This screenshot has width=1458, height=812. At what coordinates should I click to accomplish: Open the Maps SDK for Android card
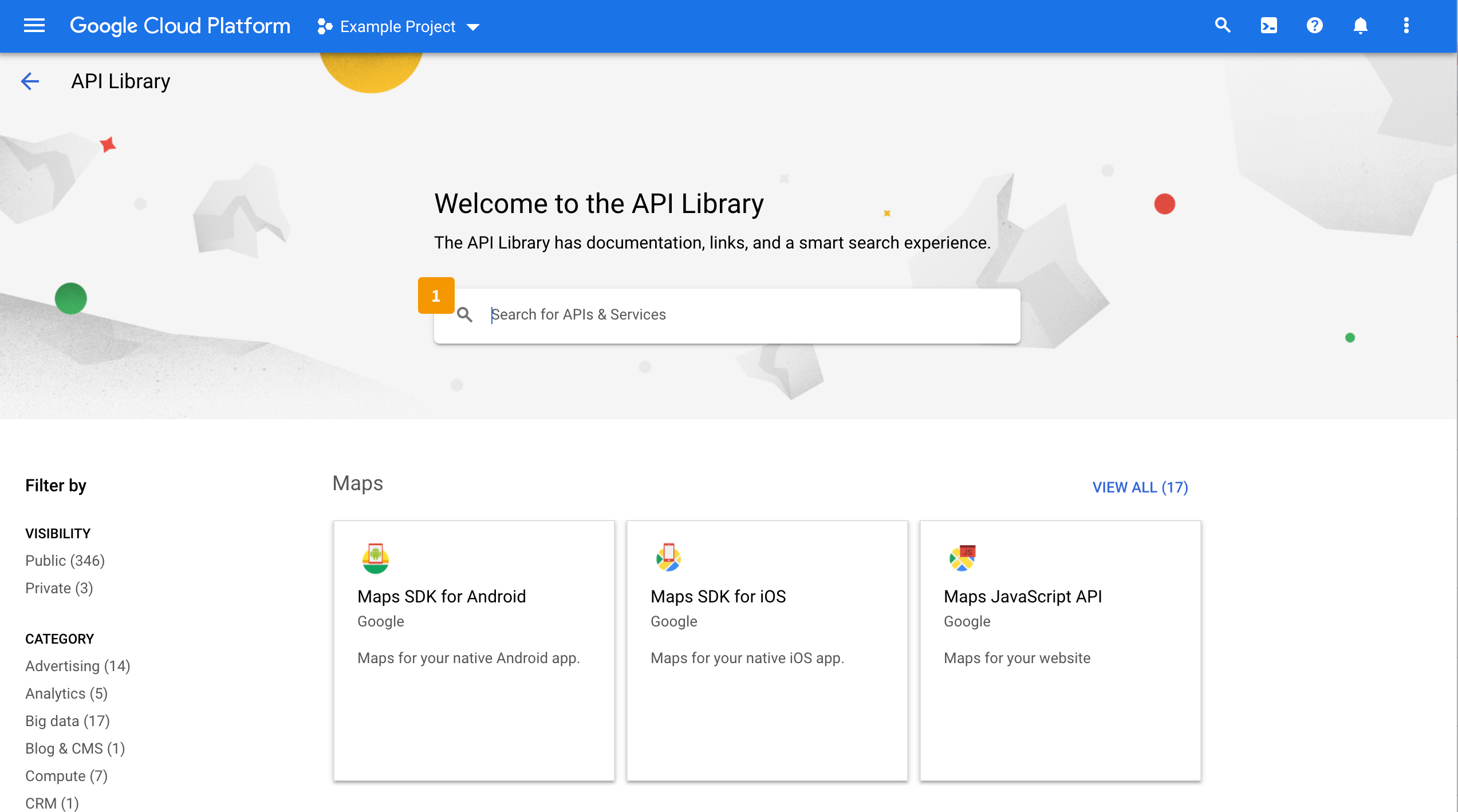(x=474, y=651)
